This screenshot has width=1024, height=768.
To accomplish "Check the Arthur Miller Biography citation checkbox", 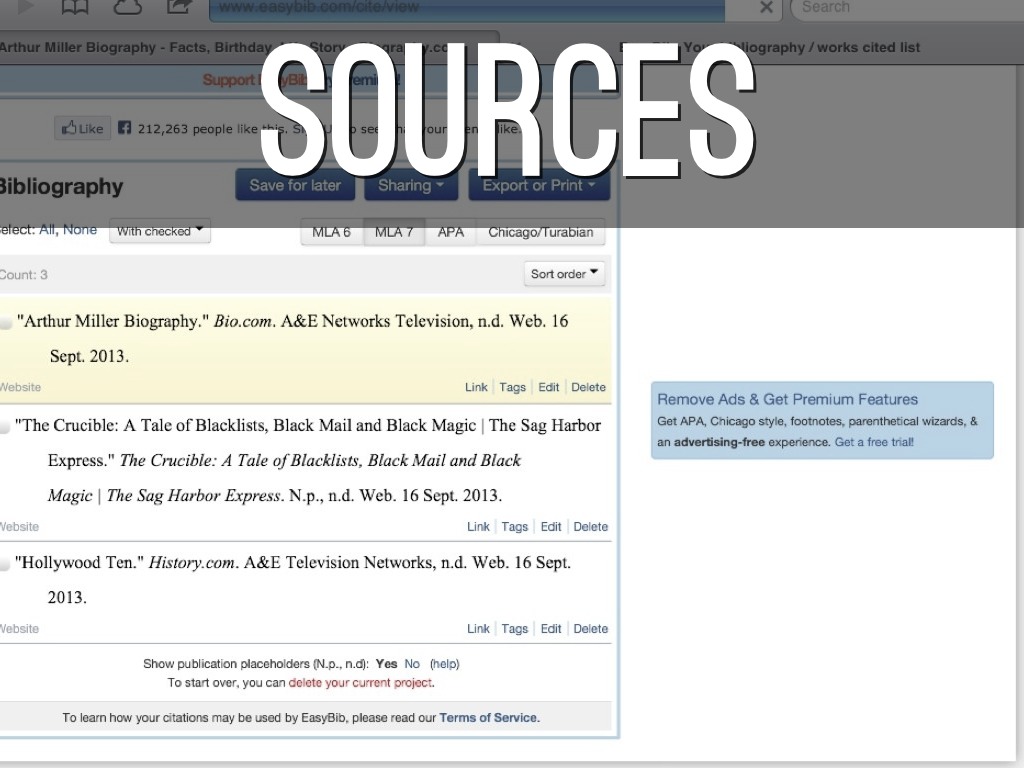I will (5, 323).
